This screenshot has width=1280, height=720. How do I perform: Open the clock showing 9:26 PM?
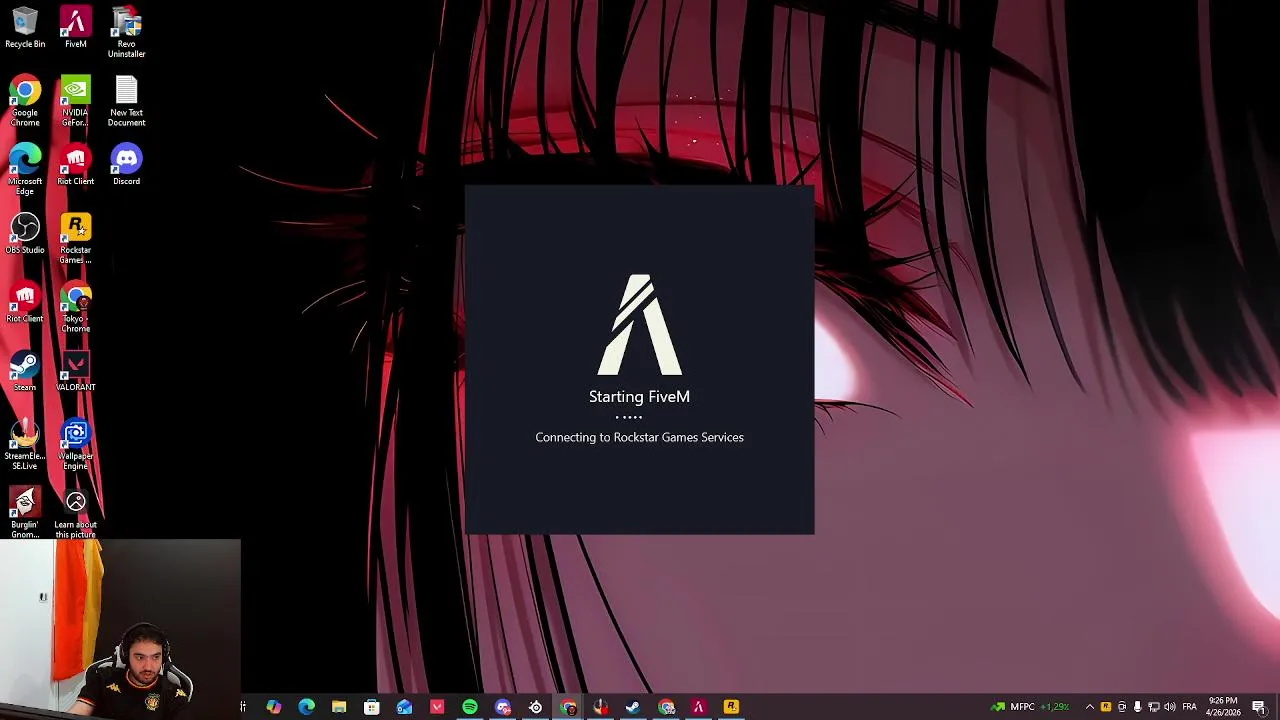tap(1224, 707)
